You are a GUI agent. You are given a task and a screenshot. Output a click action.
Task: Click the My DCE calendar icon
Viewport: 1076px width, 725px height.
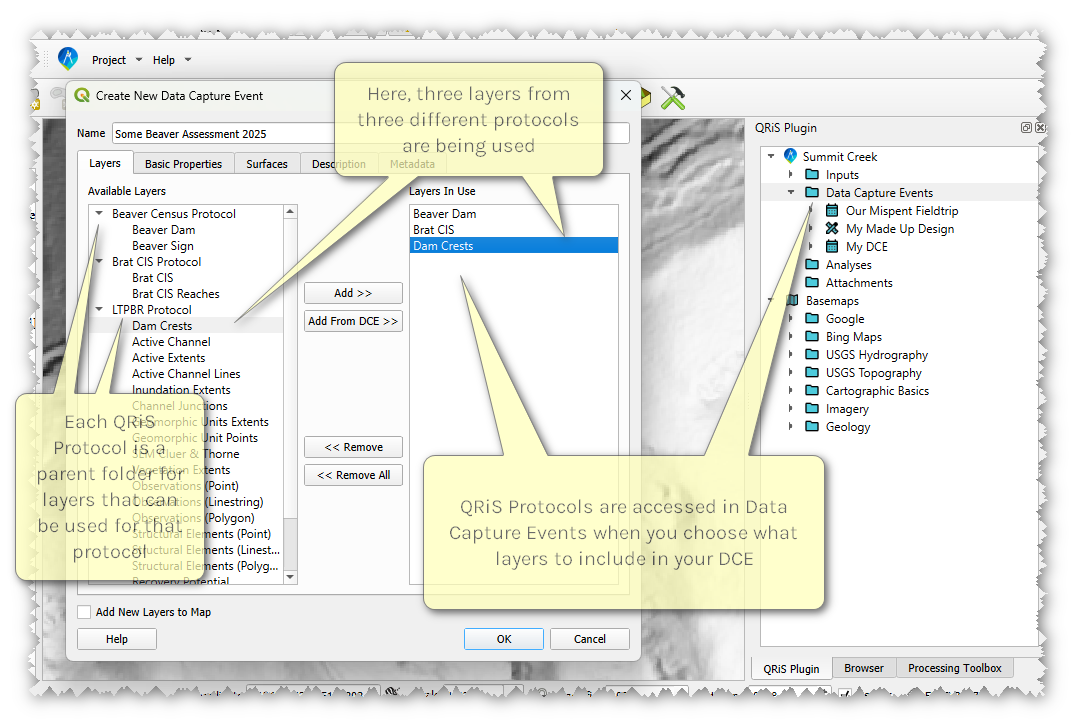point(832,247)
